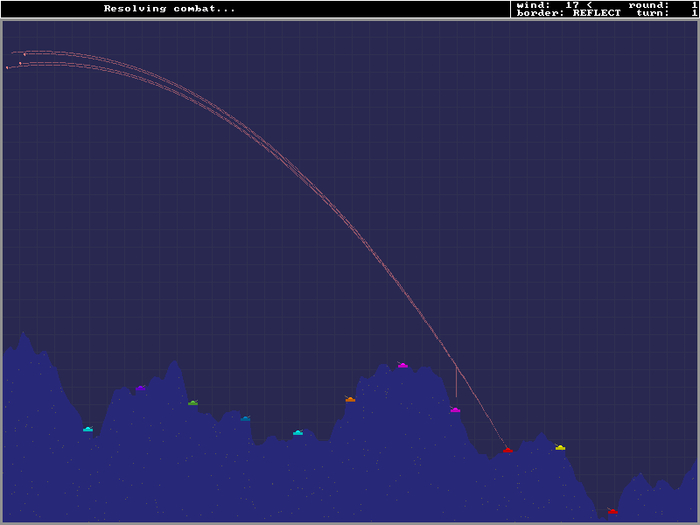700x525 pixels.
Task: Click the cyan tank in center valley
Action: tap(298, 433)
